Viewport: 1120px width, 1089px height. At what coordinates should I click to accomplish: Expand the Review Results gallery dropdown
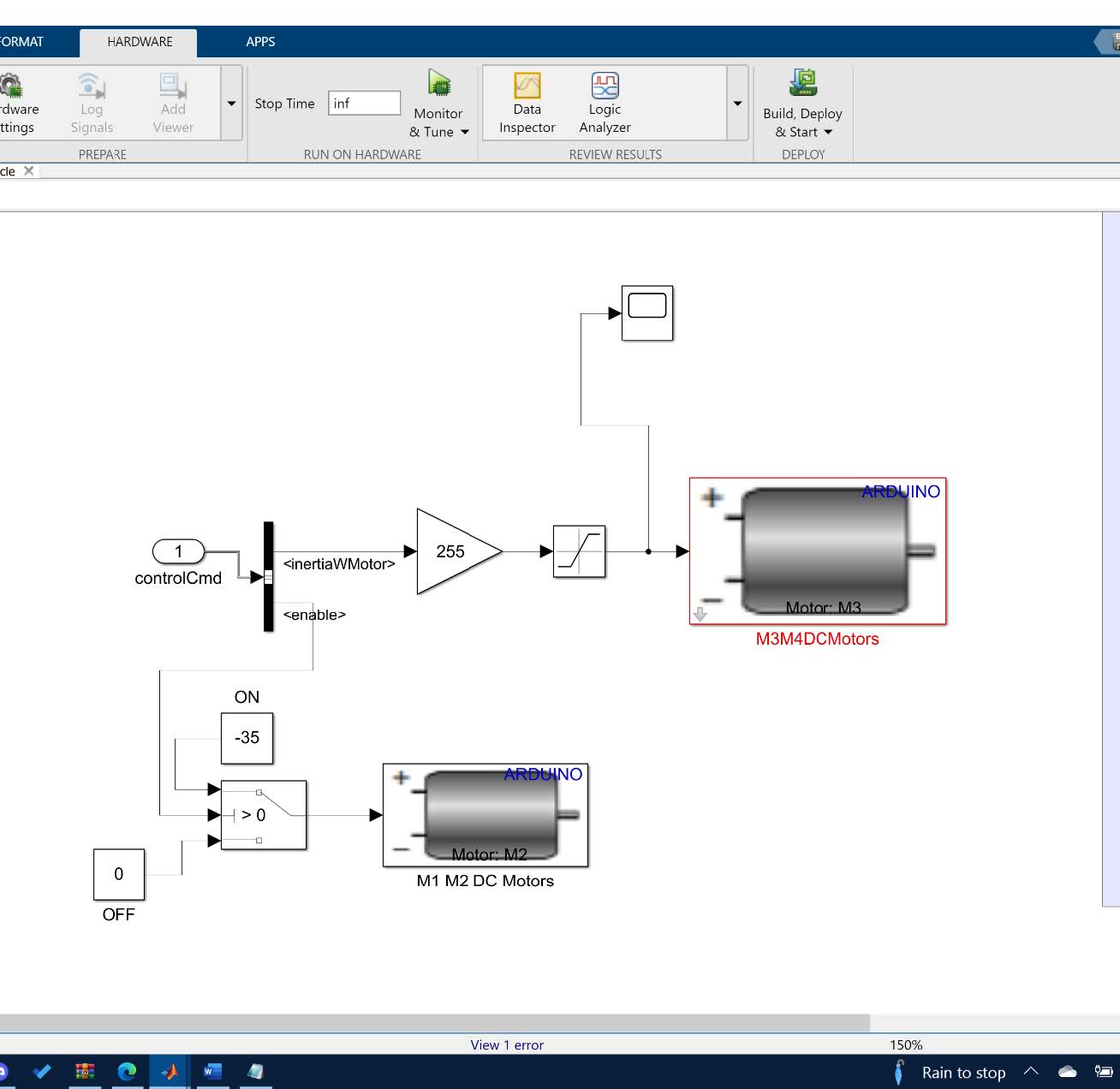coord(737,104)
